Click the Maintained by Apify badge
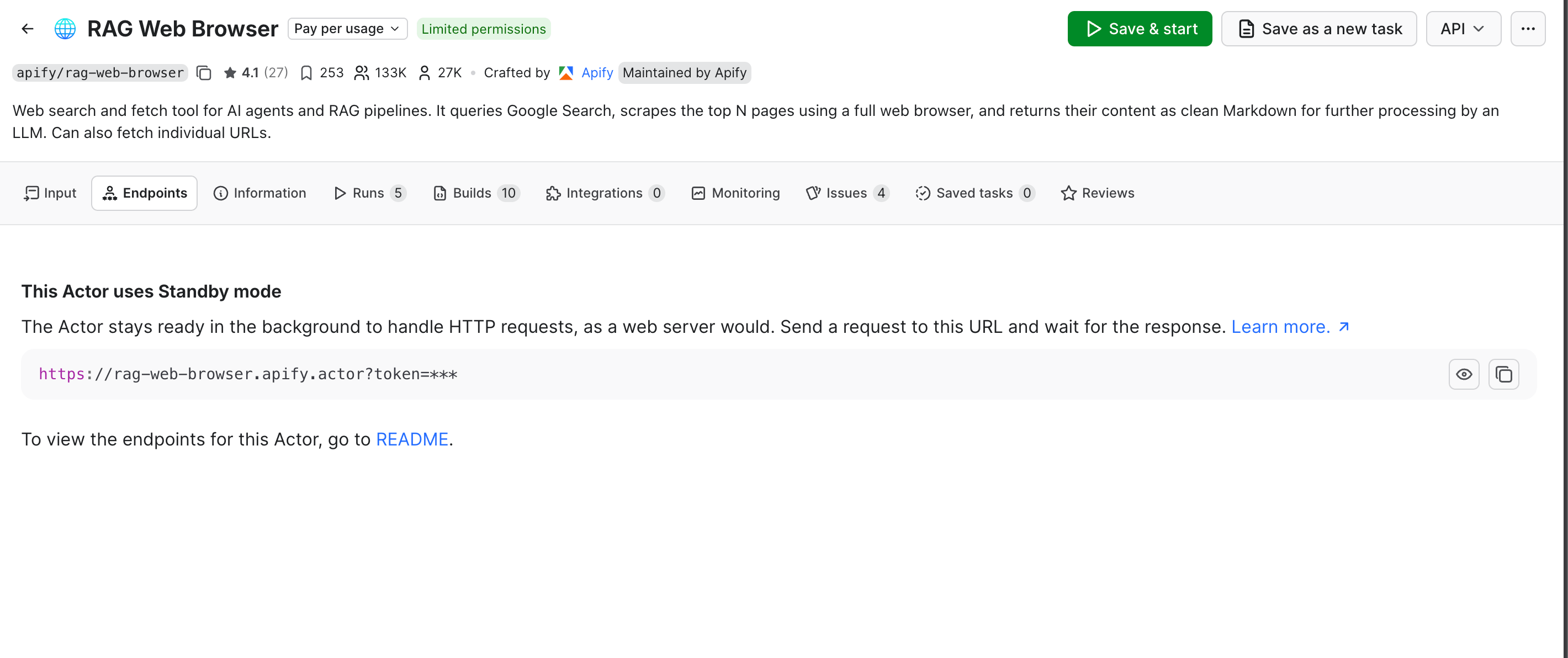The height and width of the screenshot is (658, 1568). 684,73
